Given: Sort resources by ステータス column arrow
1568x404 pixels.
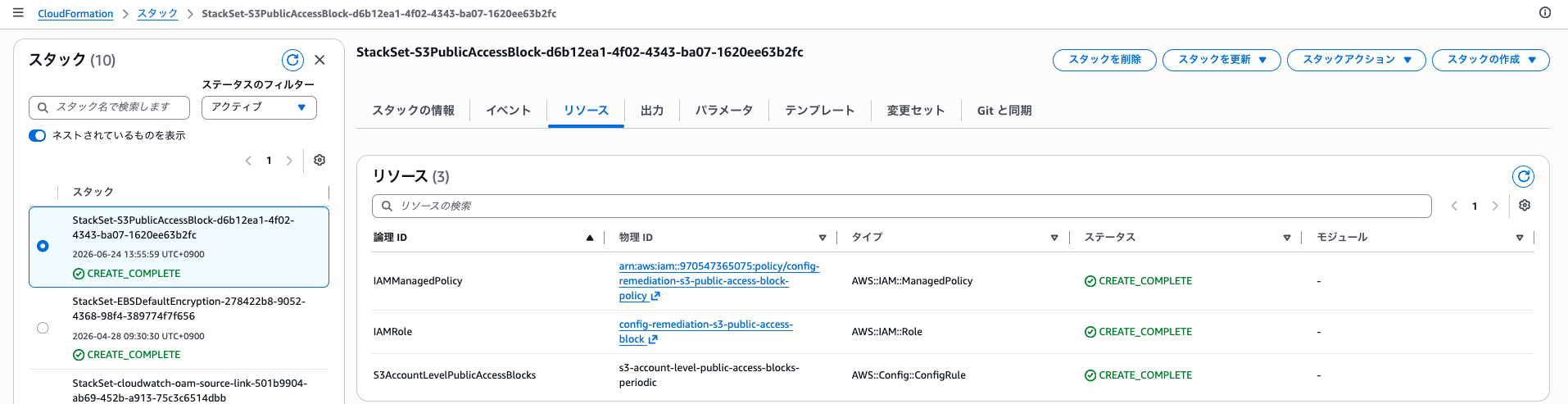Looking at the screenshot, I should (x=1287, y=238).
